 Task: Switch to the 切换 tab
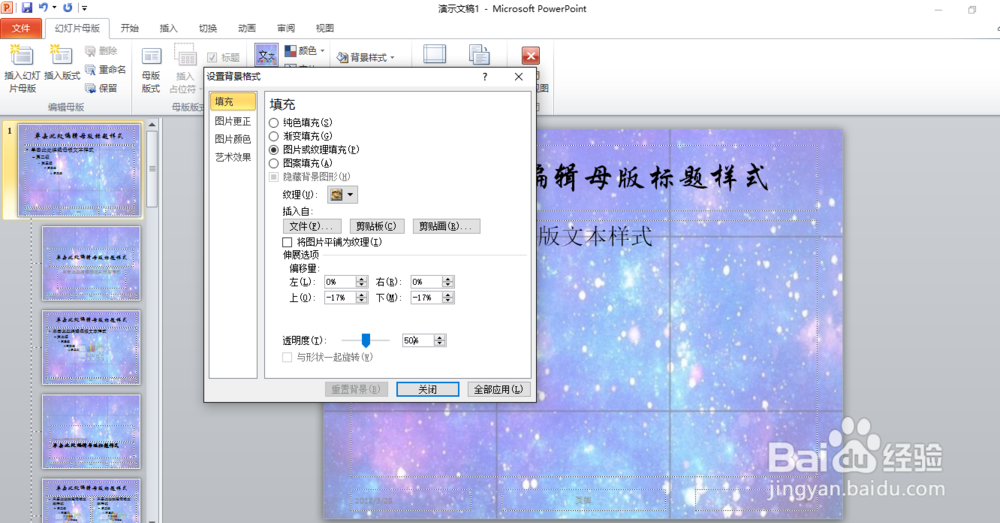[208, 28]
